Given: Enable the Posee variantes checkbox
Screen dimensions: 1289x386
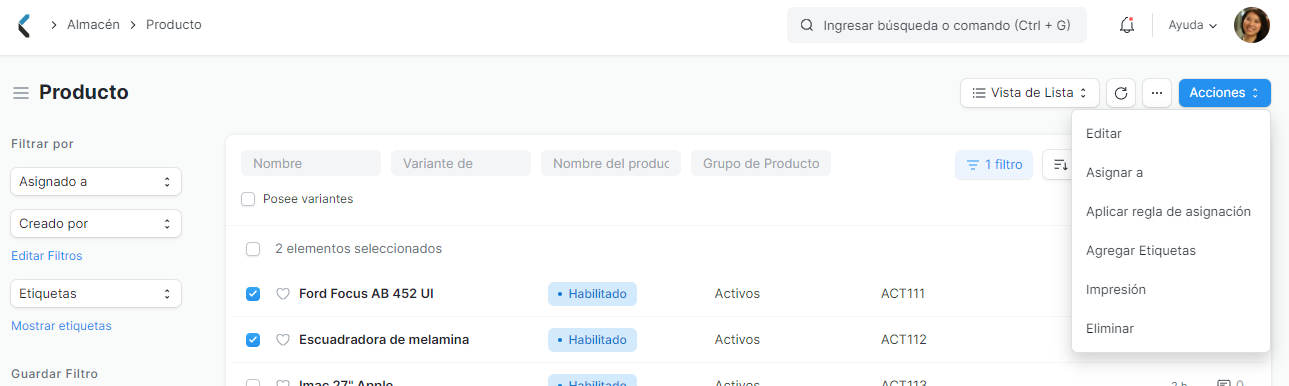Looking at the screenshot, I should point(248,199).
